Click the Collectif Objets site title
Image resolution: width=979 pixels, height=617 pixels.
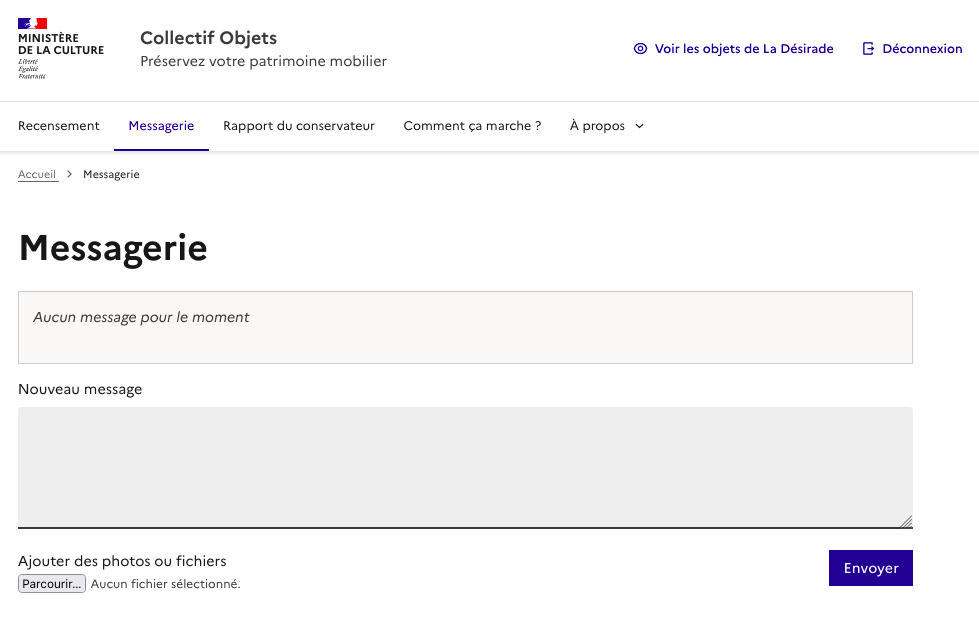pyautogui.click(x=209, y=38)
